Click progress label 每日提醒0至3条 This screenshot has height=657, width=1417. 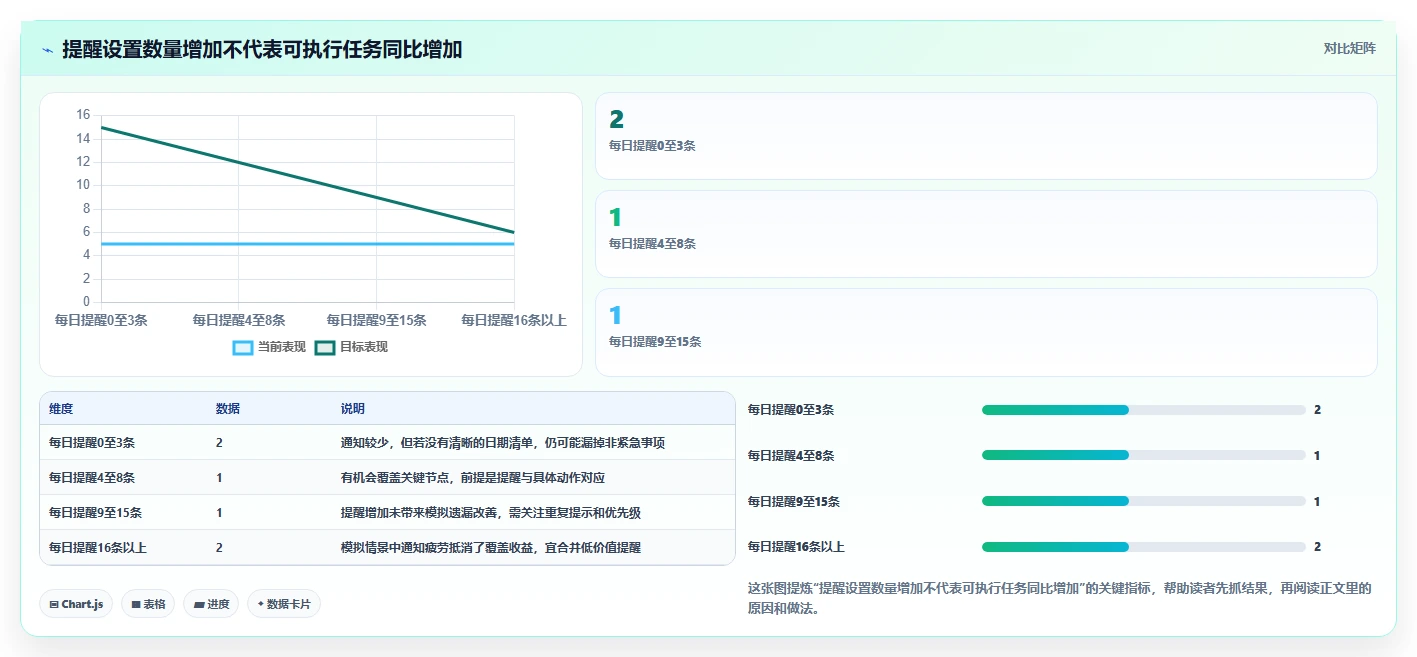[x=791, y=410]
